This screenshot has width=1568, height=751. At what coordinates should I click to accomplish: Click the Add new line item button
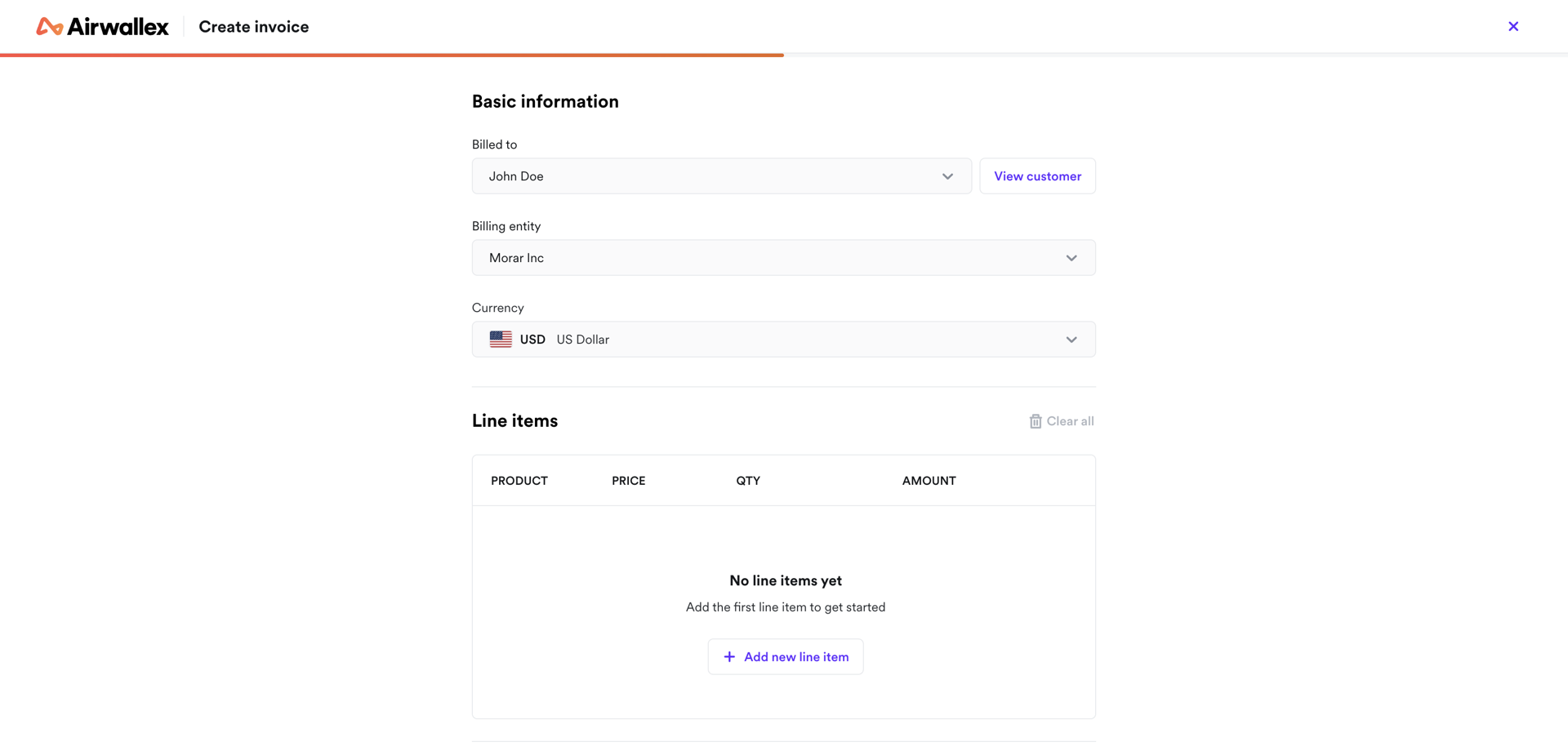(785, 656)
